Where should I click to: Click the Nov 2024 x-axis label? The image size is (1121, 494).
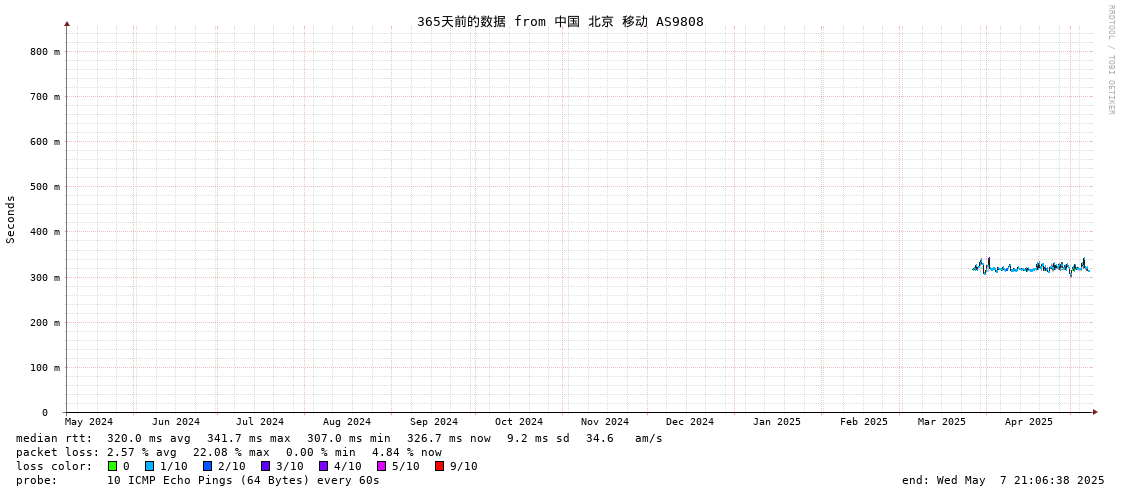coord(605,422)
